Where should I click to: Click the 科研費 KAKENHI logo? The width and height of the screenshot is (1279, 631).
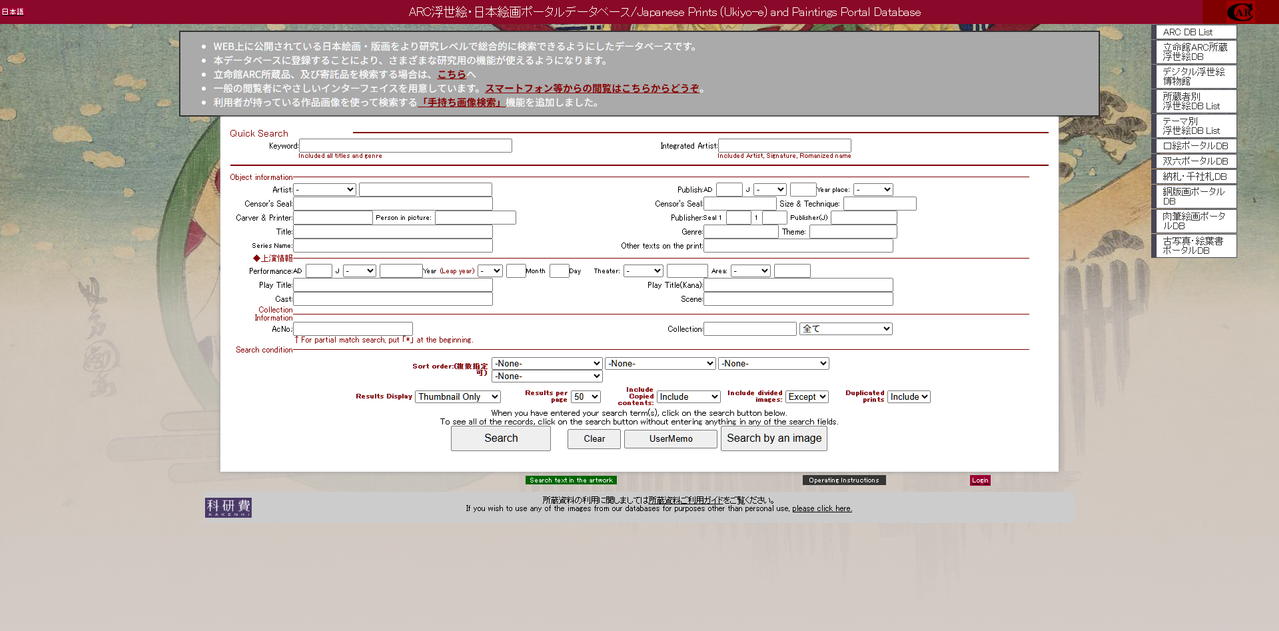(x=228, y=508)
